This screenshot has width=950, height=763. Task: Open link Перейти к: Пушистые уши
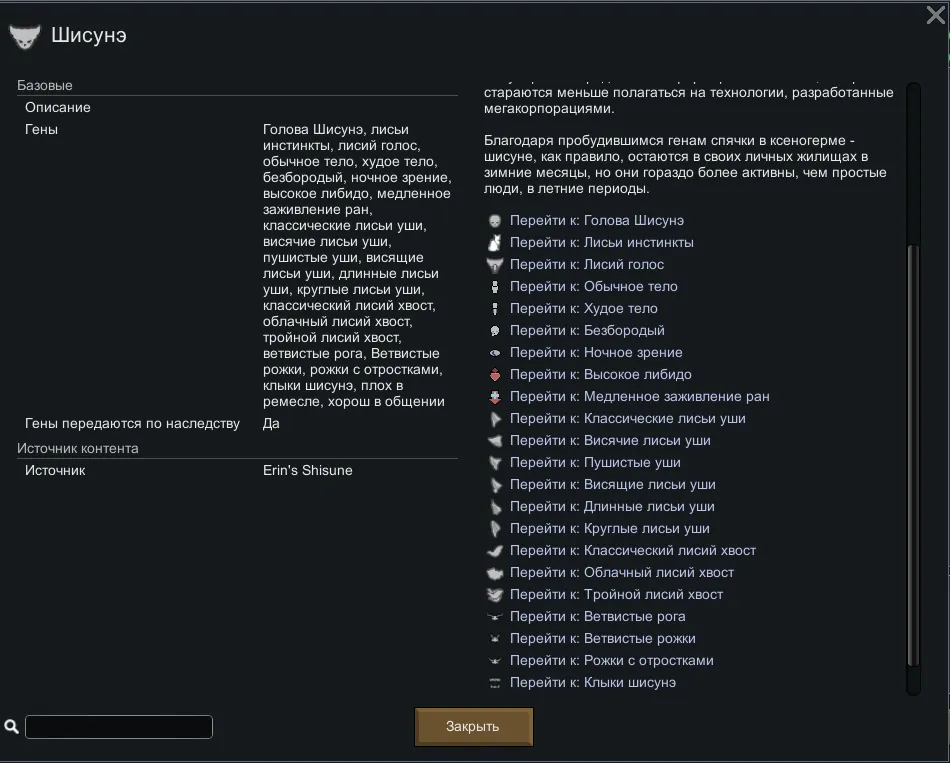point(595,463)
